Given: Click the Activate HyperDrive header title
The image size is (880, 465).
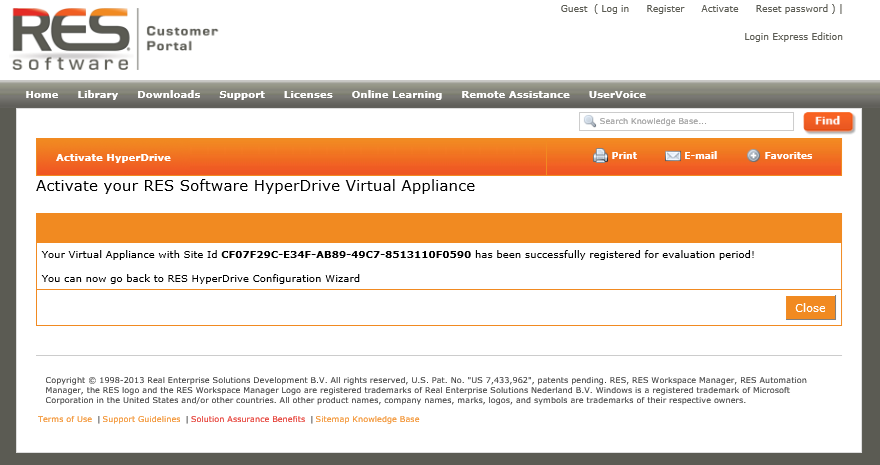Looking at the screenshot, I should point(113,158).
